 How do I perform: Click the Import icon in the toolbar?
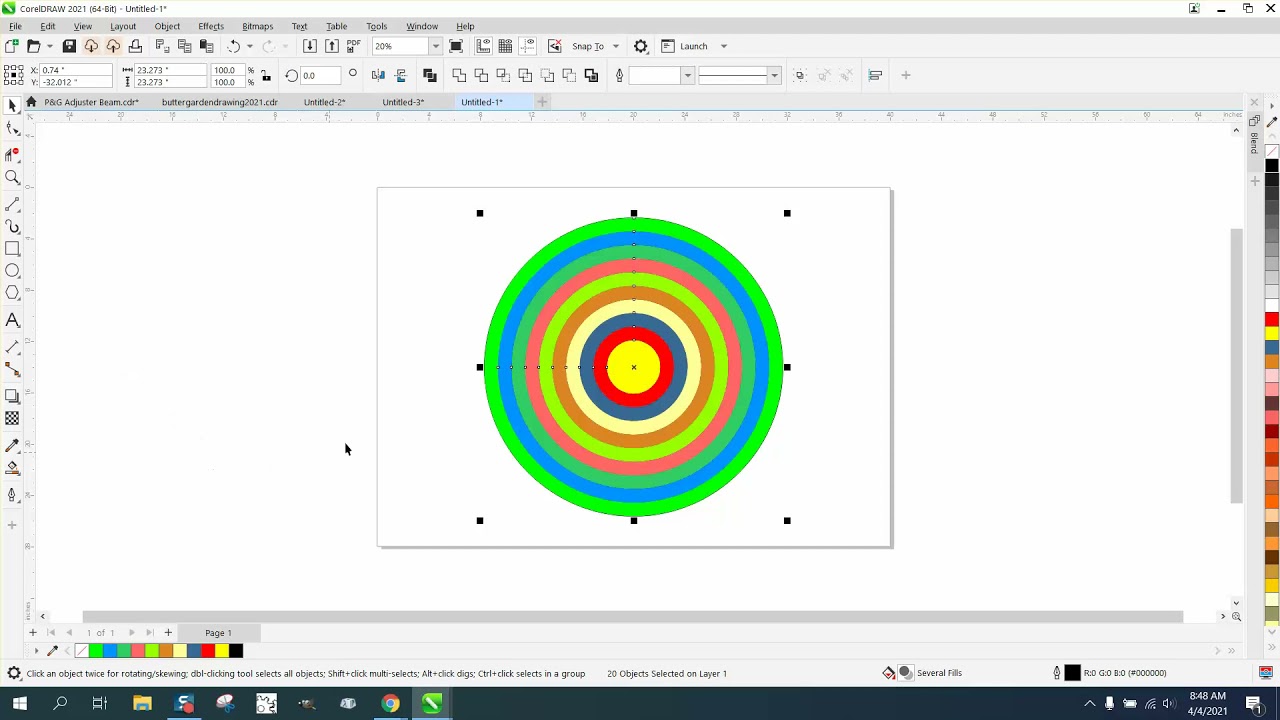point(310,46)
